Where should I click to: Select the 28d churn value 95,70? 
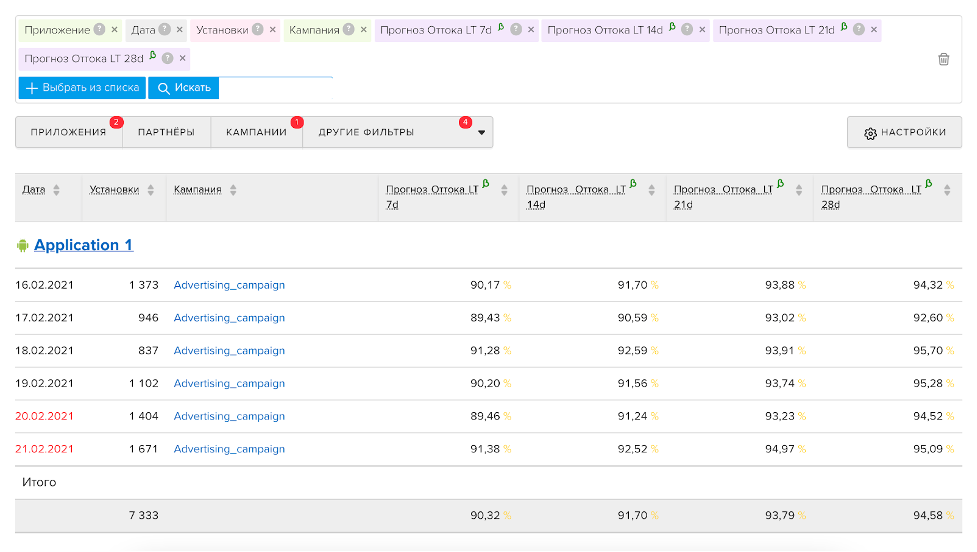coord(928,350)
